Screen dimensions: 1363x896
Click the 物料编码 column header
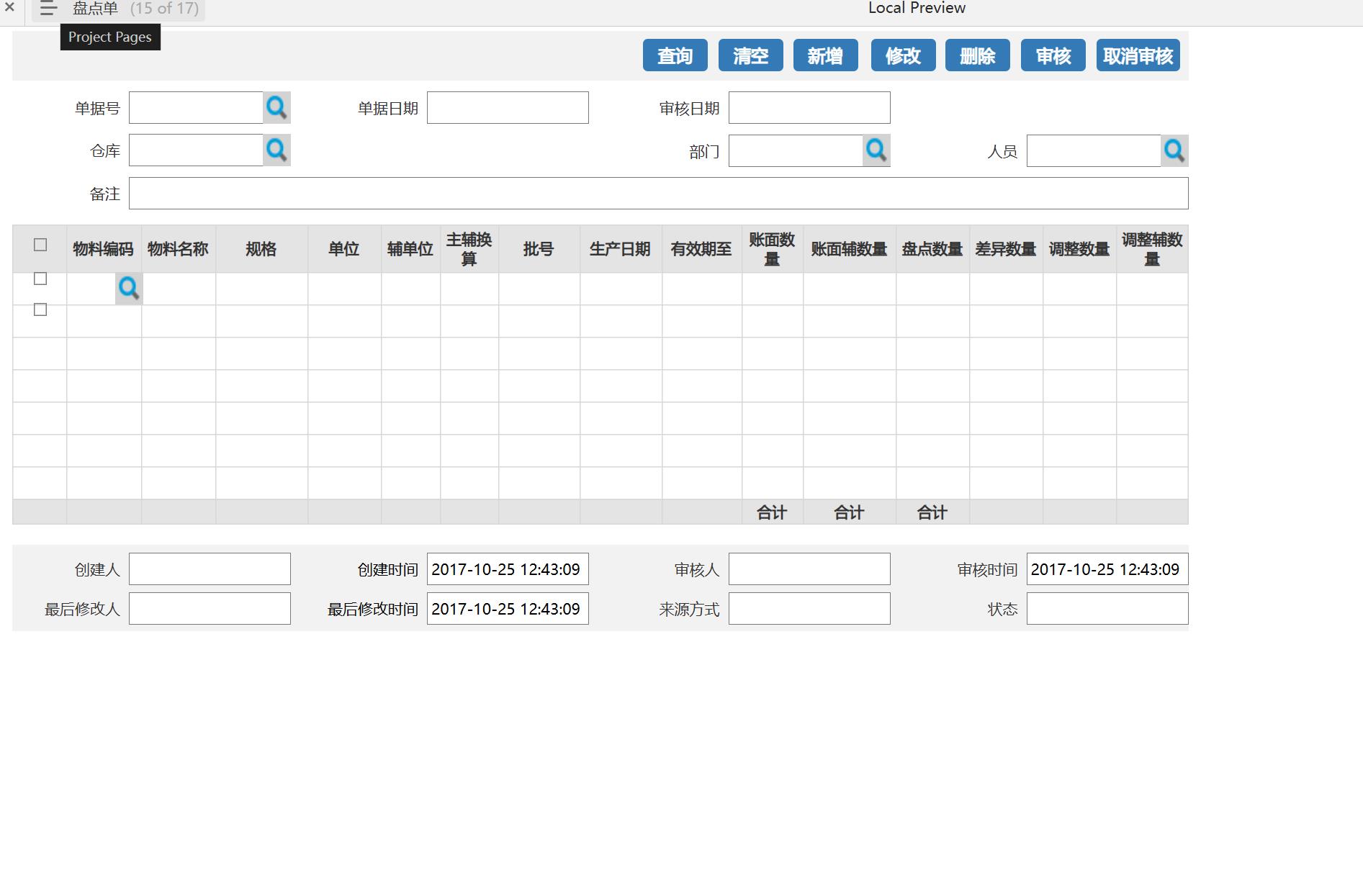[x=104, y=249]
